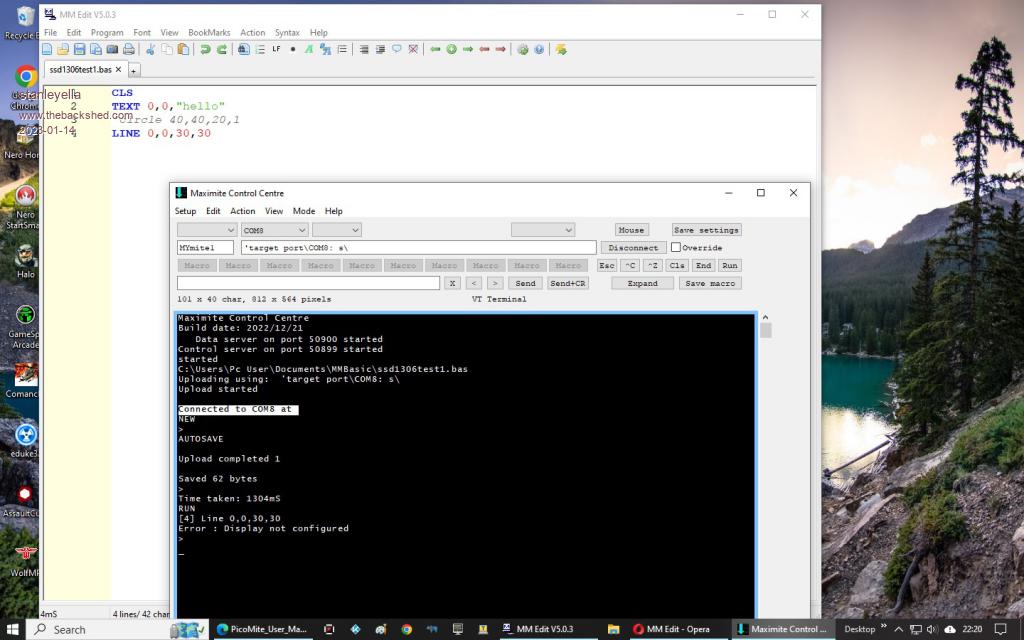The image size is (1024, 640).
Task: Click the Paste clipboard icon
Action: [183, 49]
